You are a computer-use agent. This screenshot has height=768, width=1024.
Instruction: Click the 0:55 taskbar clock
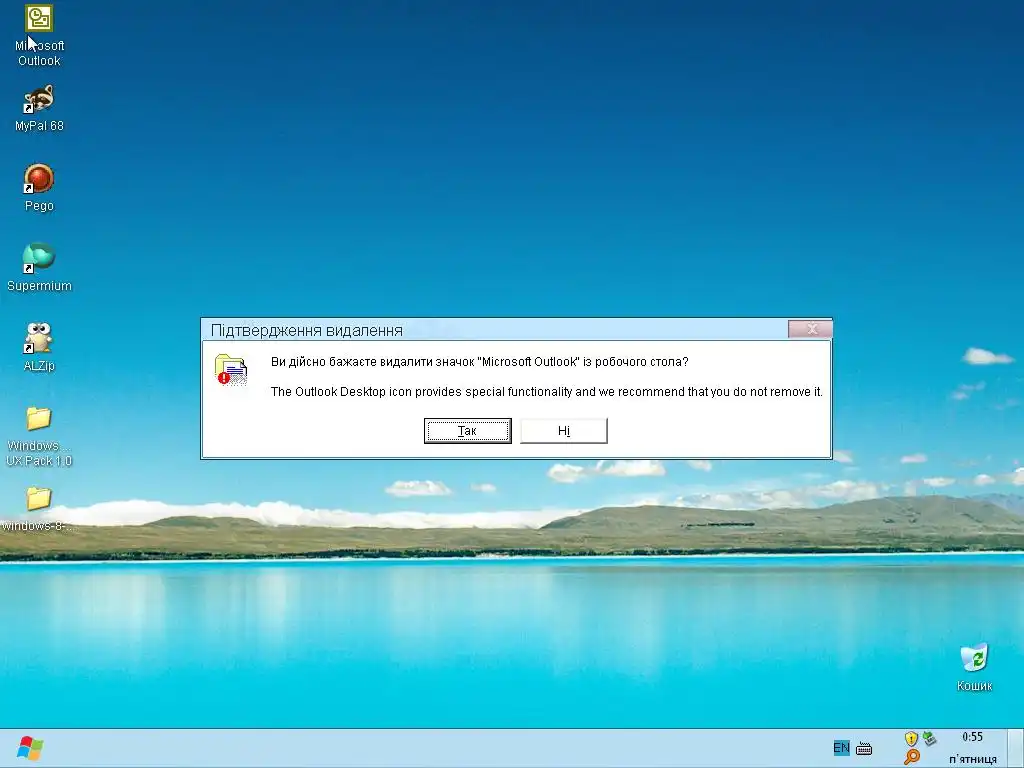pos(972,737)
